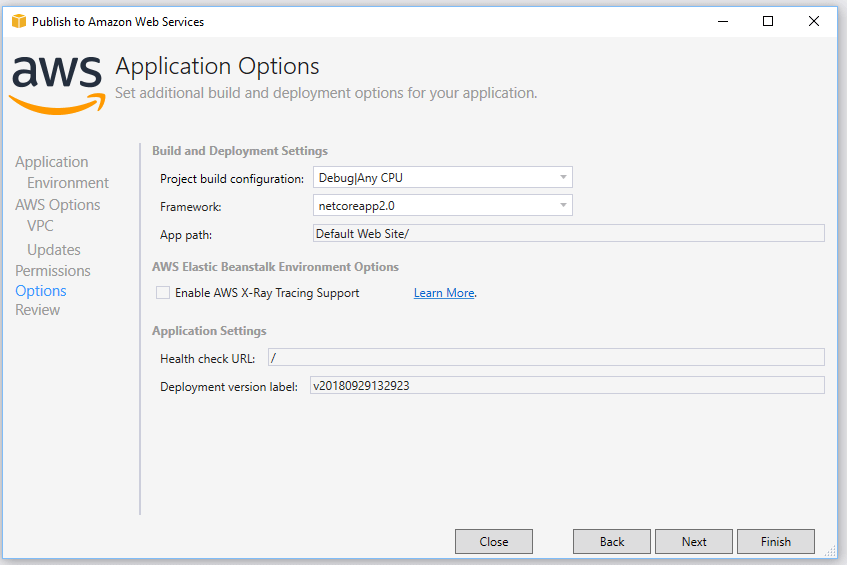The image size is (847, 565).
Task: Go to the Application wizard step
Action: click(51, 162)
